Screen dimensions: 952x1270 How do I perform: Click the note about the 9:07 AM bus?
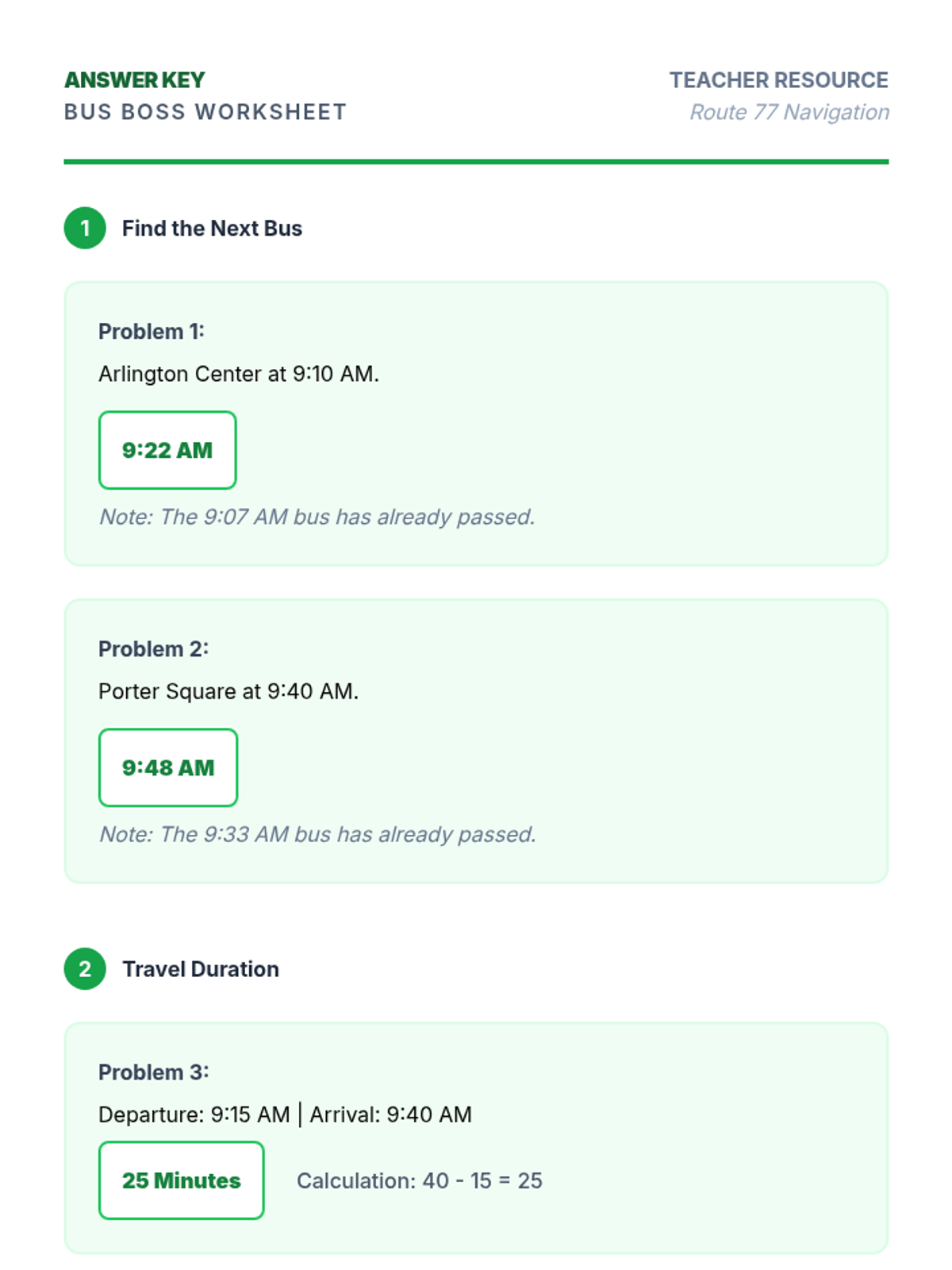coord(317,517)
